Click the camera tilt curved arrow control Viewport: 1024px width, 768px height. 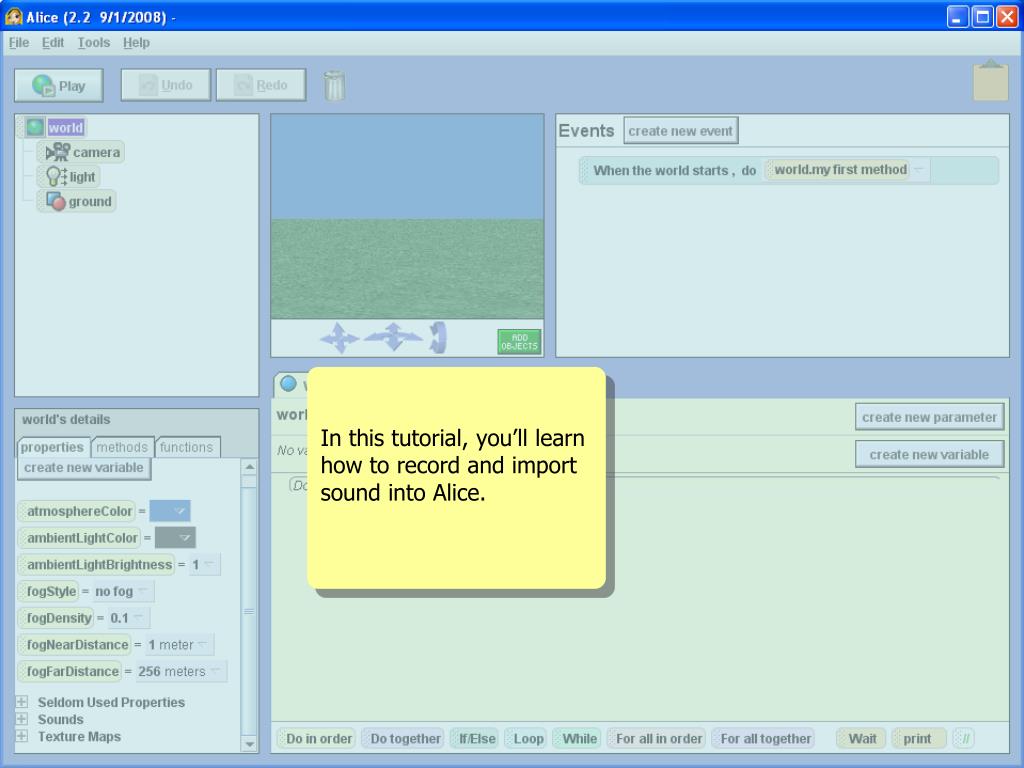click(x=438, y=338)
